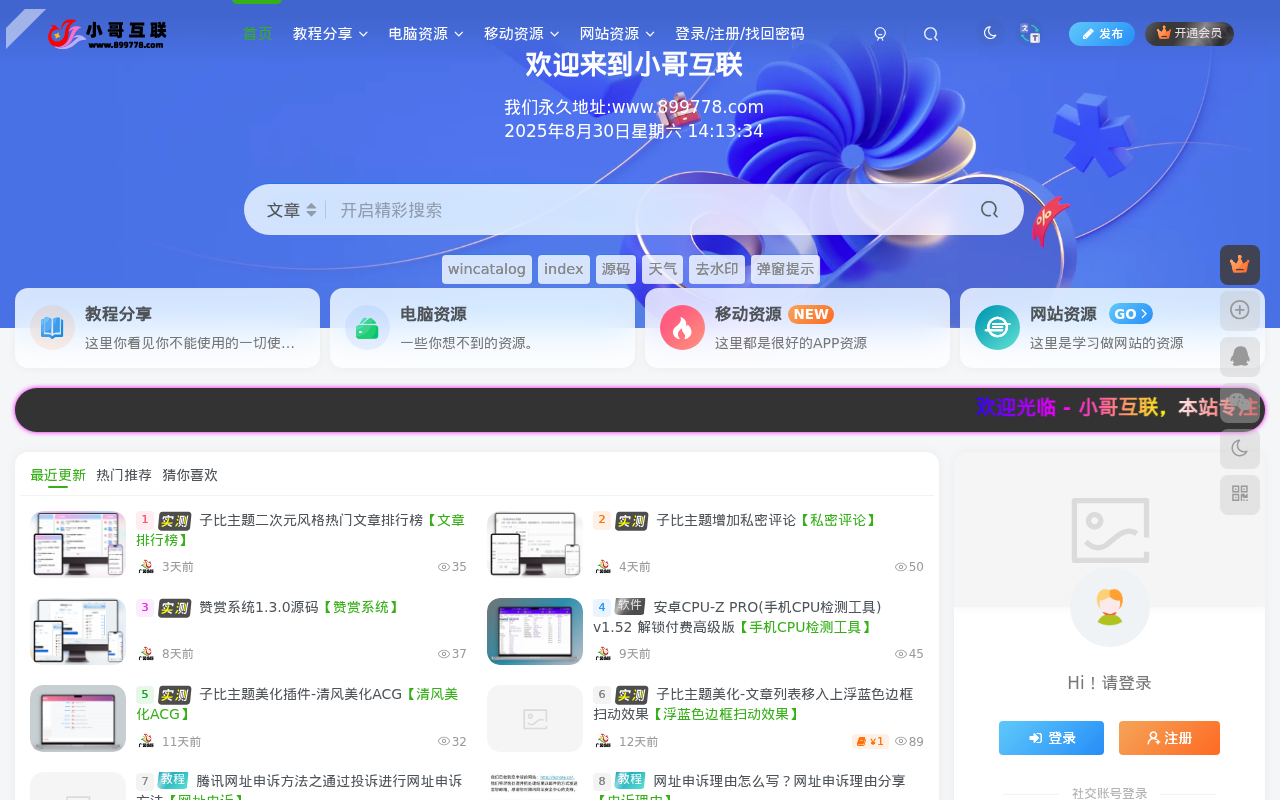Viewport: 1280px width, 800px height.
Task: Click author avatar of the 9天前 post
Action: [603, 654]
